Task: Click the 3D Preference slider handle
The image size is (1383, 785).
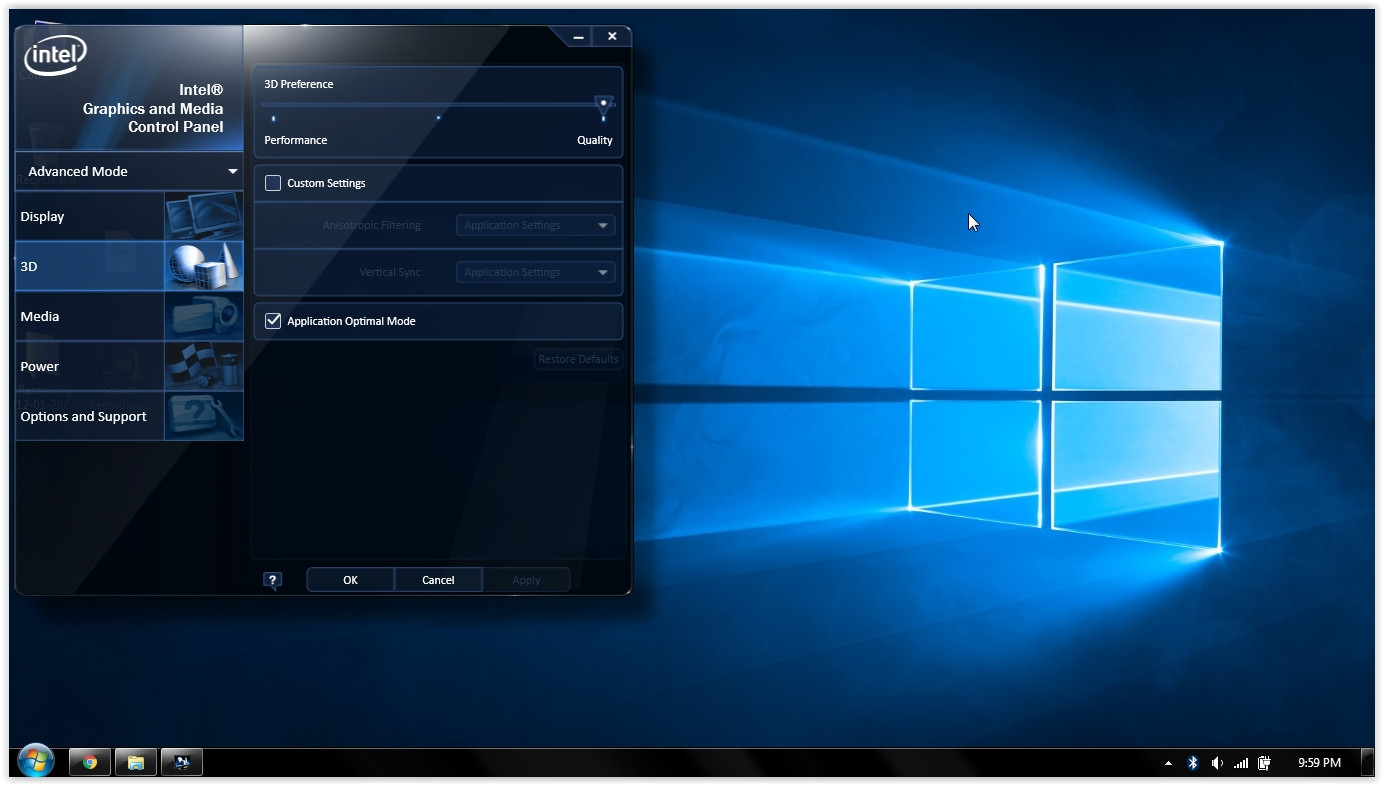Action: point(603,103)
